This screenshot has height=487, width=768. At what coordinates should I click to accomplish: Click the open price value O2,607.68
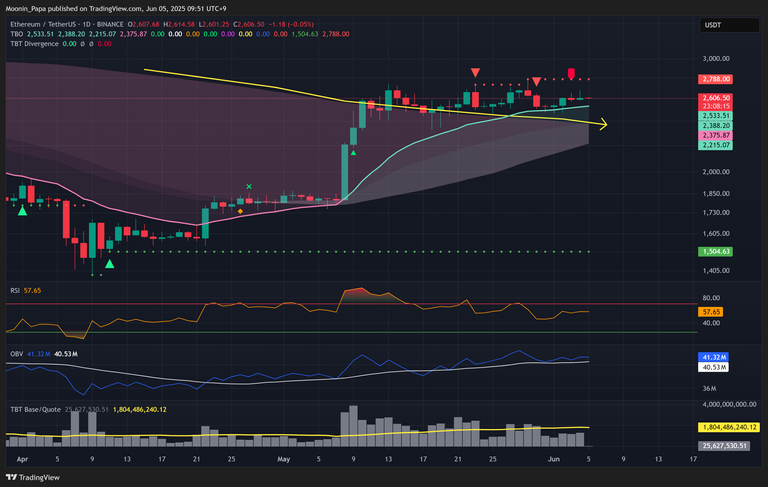click(144, 24)
